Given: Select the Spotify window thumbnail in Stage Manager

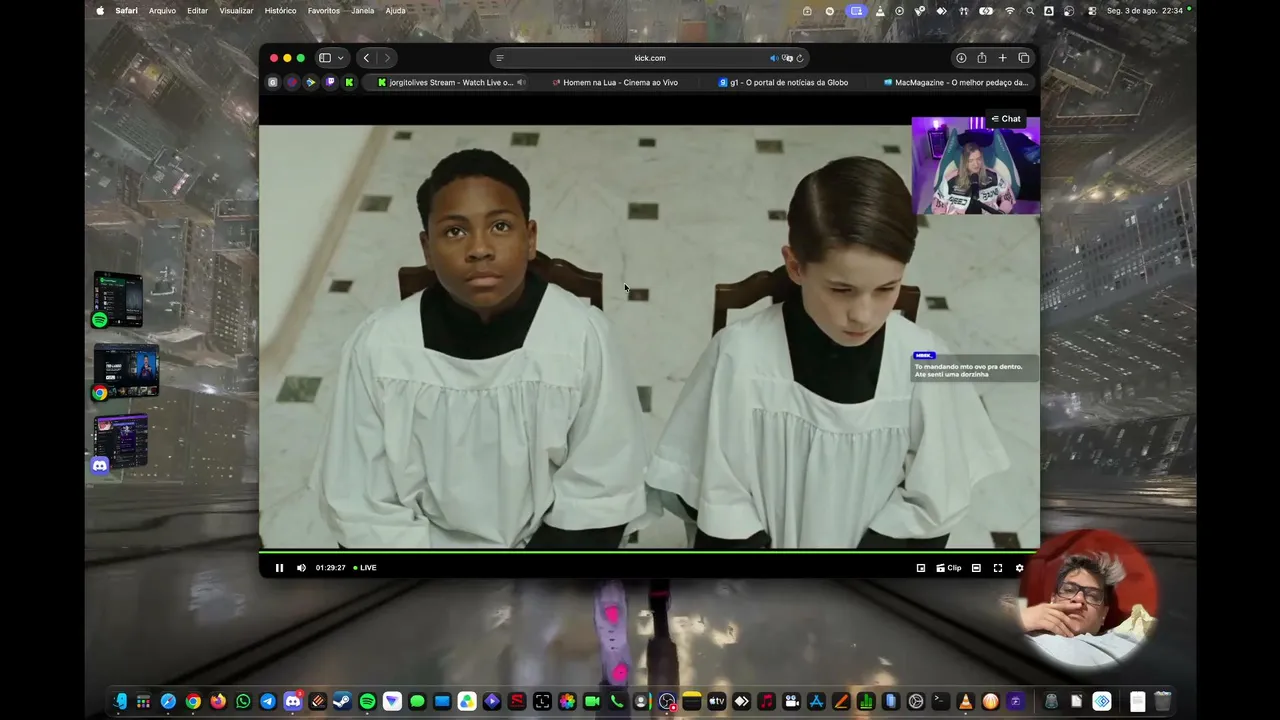Looking at the screenshot, I should (118, 299).
